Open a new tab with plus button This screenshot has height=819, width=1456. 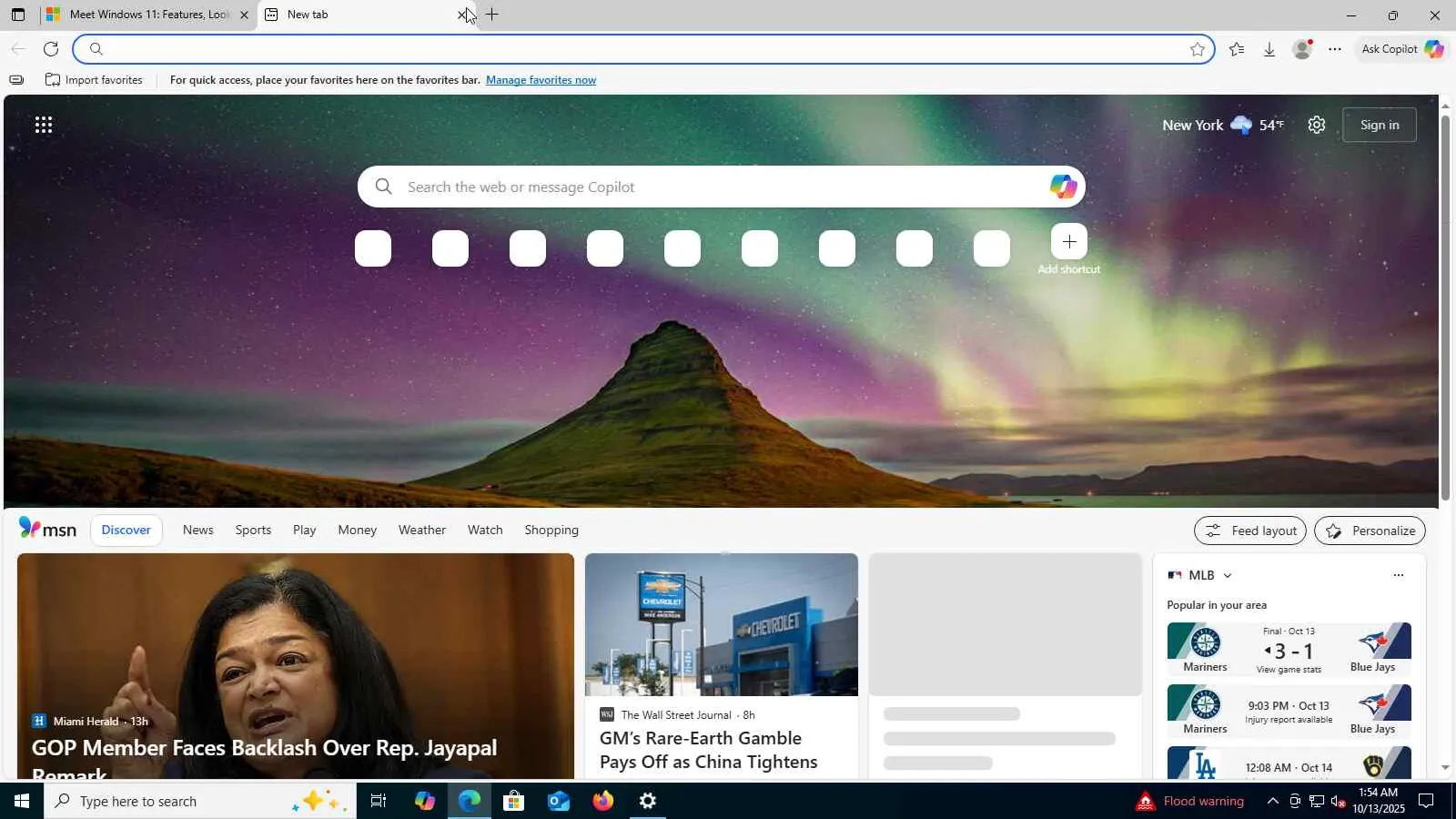492,15
